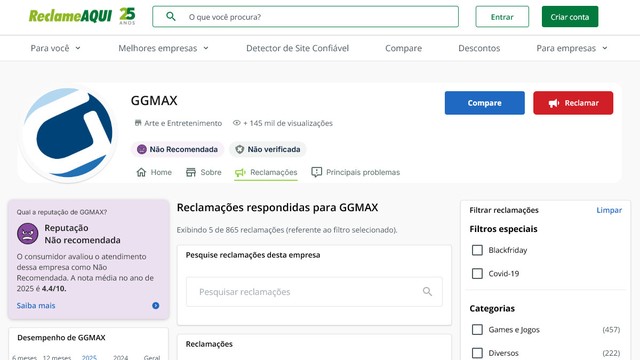640x360 pixels.
Task: Check the Diversos category
Action: click(x=477, y=353)
